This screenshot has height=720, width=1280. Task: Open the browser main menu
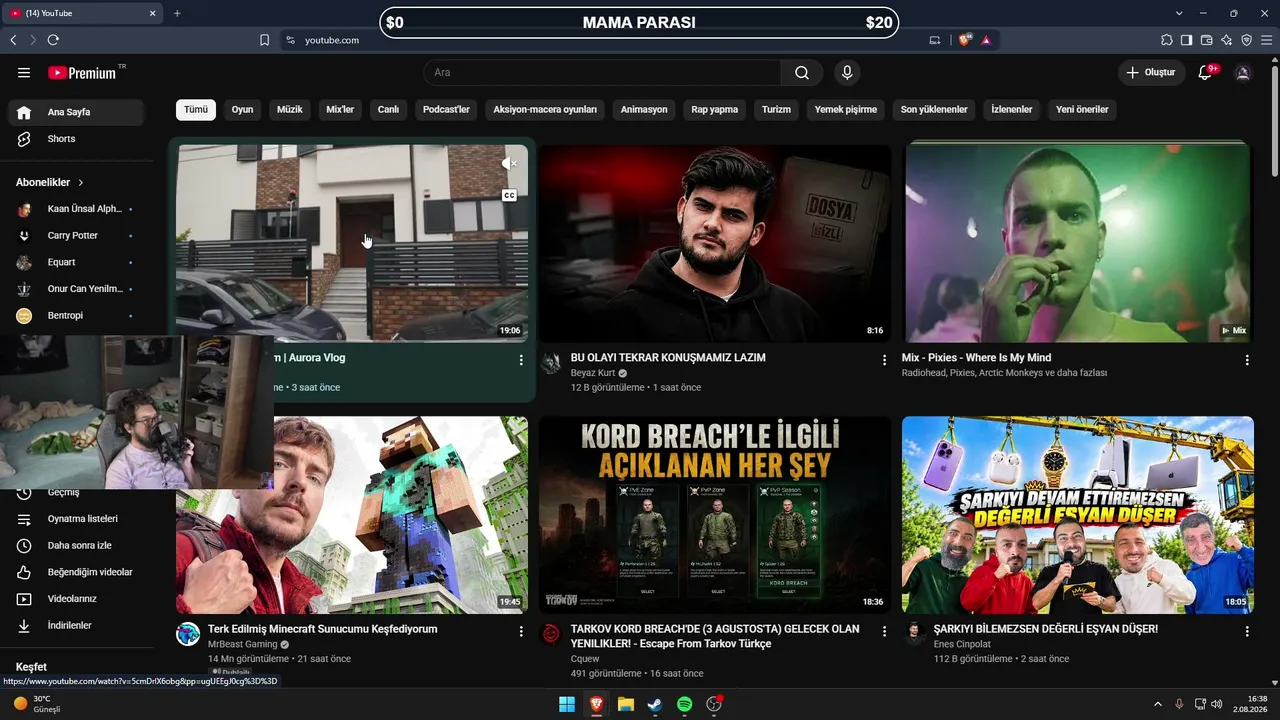tap(1267, 40)
